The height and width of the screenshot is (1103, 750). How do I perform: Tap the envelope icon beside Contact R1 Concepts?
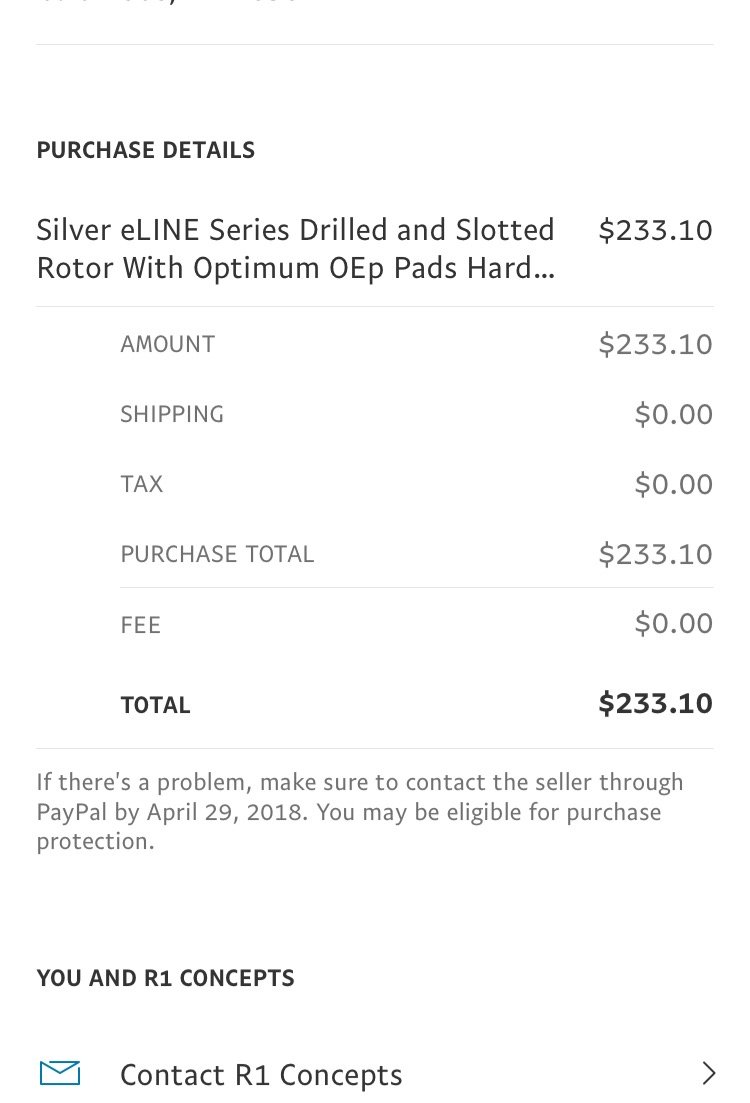coord(60,1073)
